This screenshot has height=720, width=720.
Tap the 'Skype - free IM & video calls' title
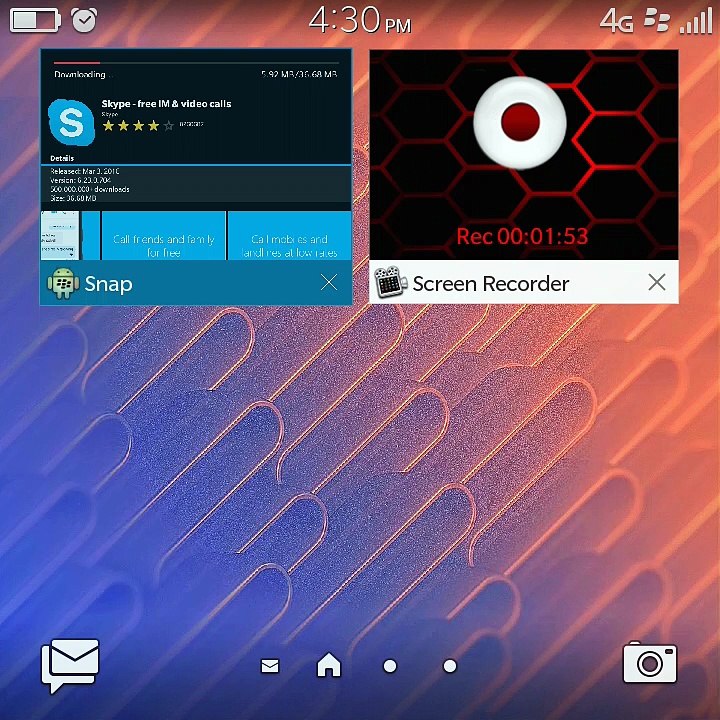[166, 104]
